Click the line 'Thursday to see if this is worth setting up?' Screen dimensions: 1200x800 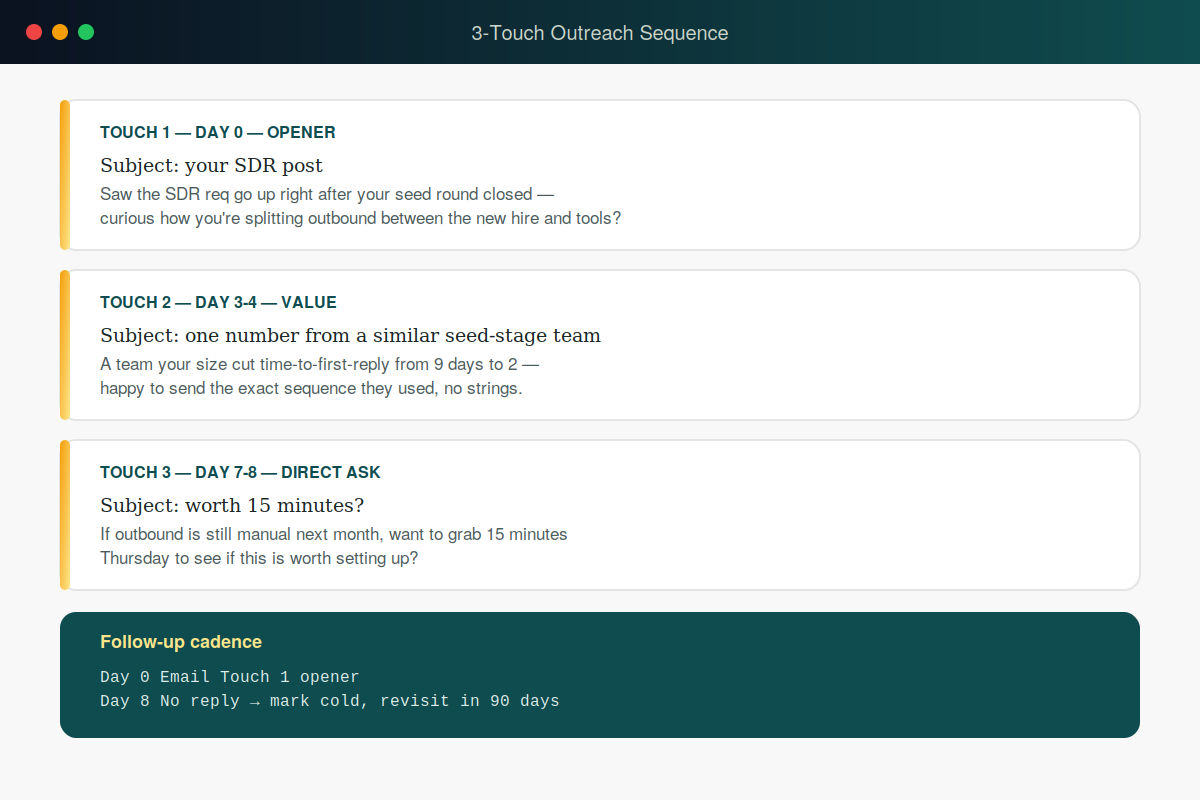pos(259,558)
